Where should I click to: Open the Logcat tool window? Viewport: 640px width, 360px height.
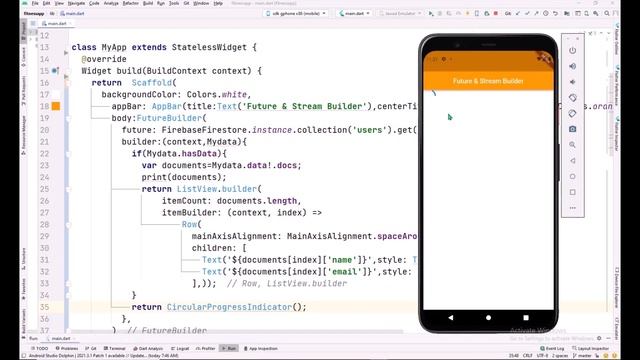coord(180,349)
